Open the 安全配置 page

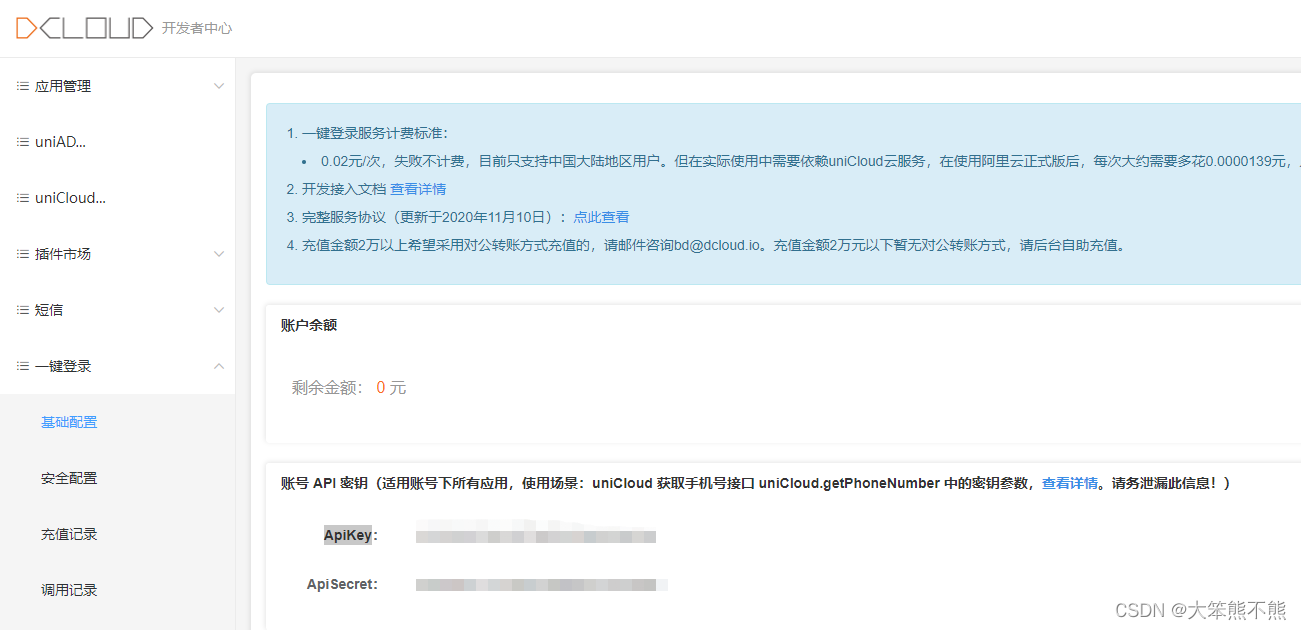coord(69,477)
